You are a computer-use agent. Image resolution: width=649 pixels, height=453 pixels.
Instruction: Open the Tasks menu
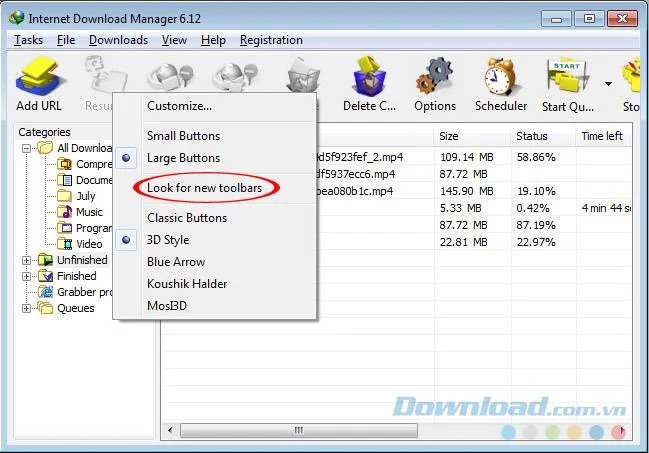pos(29,40)
